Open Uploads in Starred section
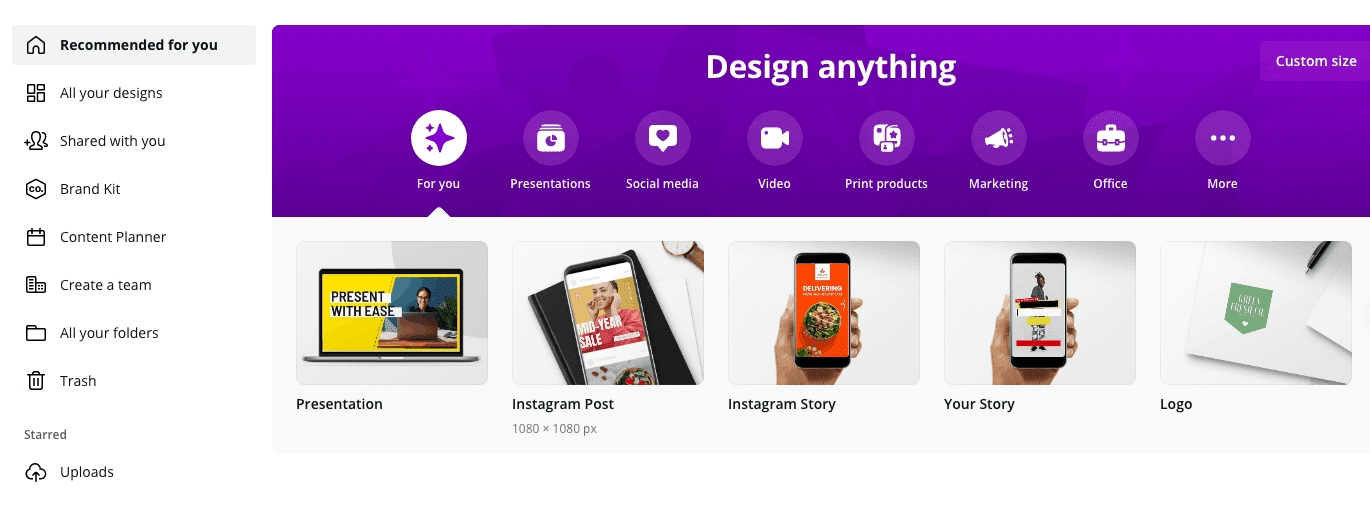 point(86,472)
